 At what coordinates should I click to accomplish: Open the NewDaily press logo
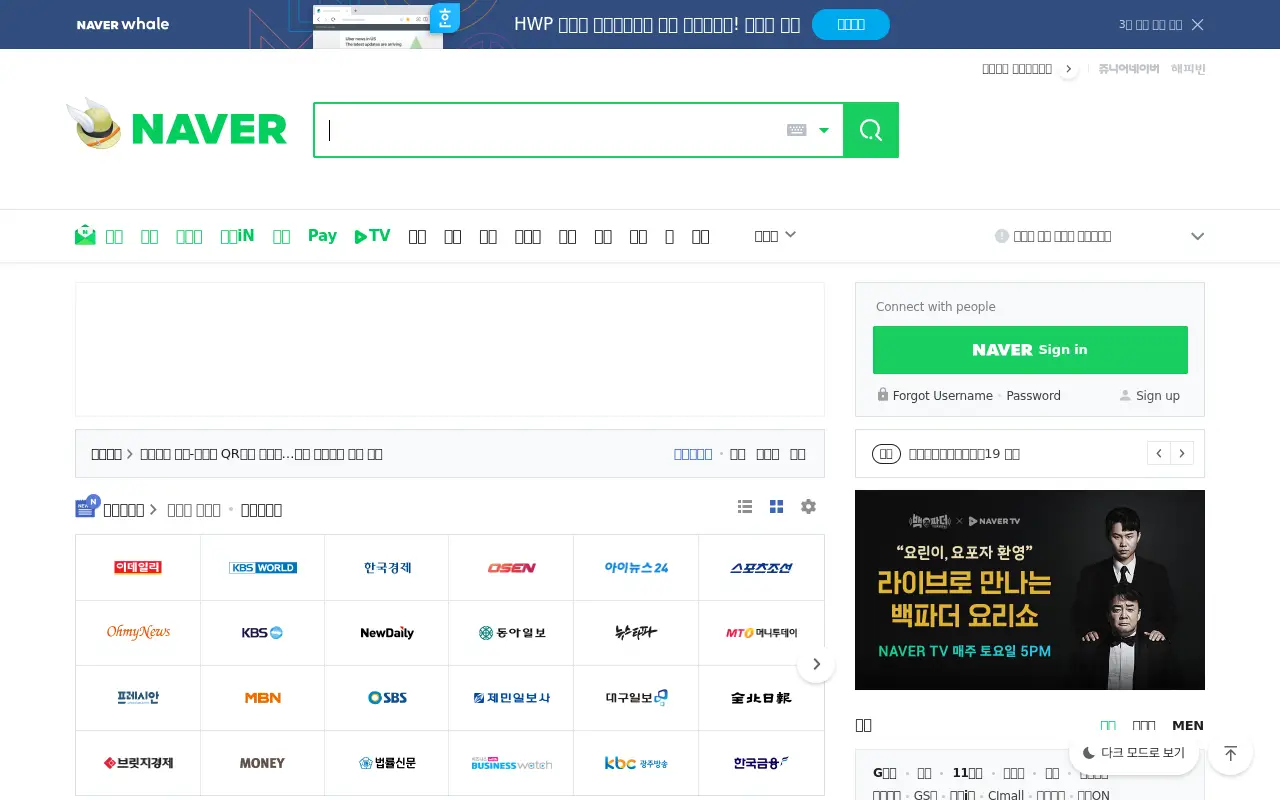click(387, 632)
